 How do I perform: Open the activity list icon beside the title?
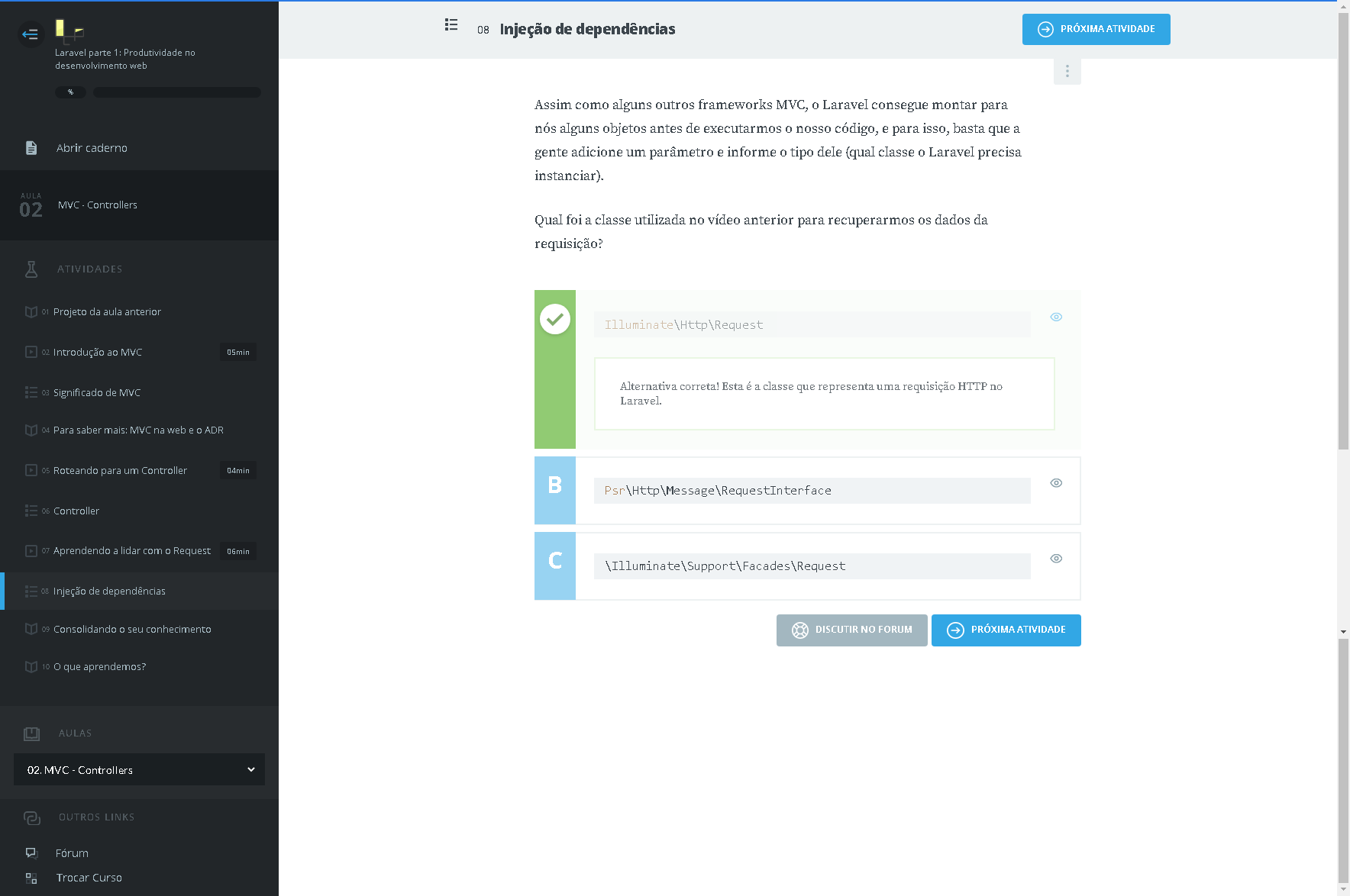click(451, 25)
